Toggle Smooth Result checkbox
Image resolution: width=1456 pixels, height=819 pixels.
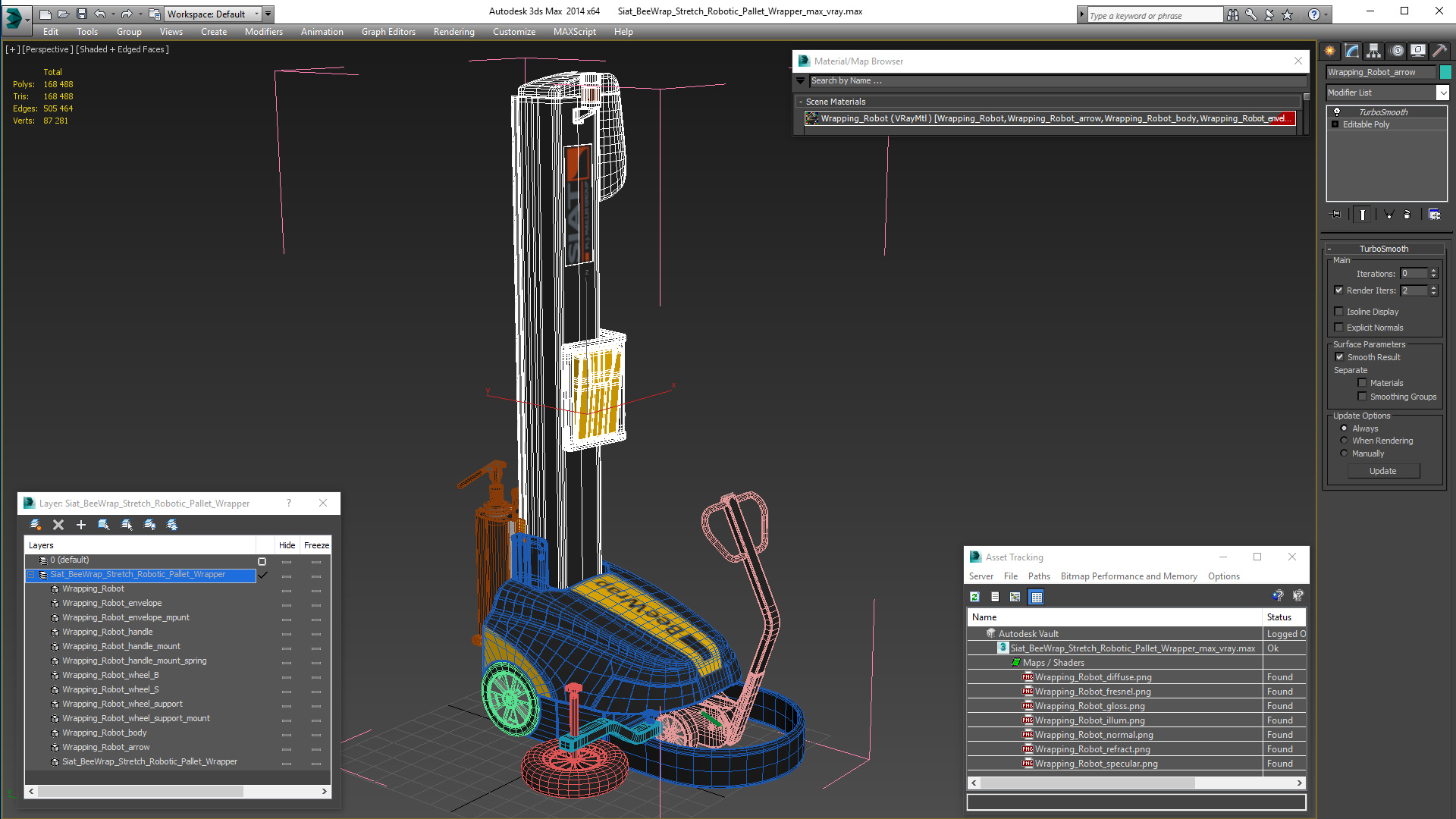click(1339, 357)
